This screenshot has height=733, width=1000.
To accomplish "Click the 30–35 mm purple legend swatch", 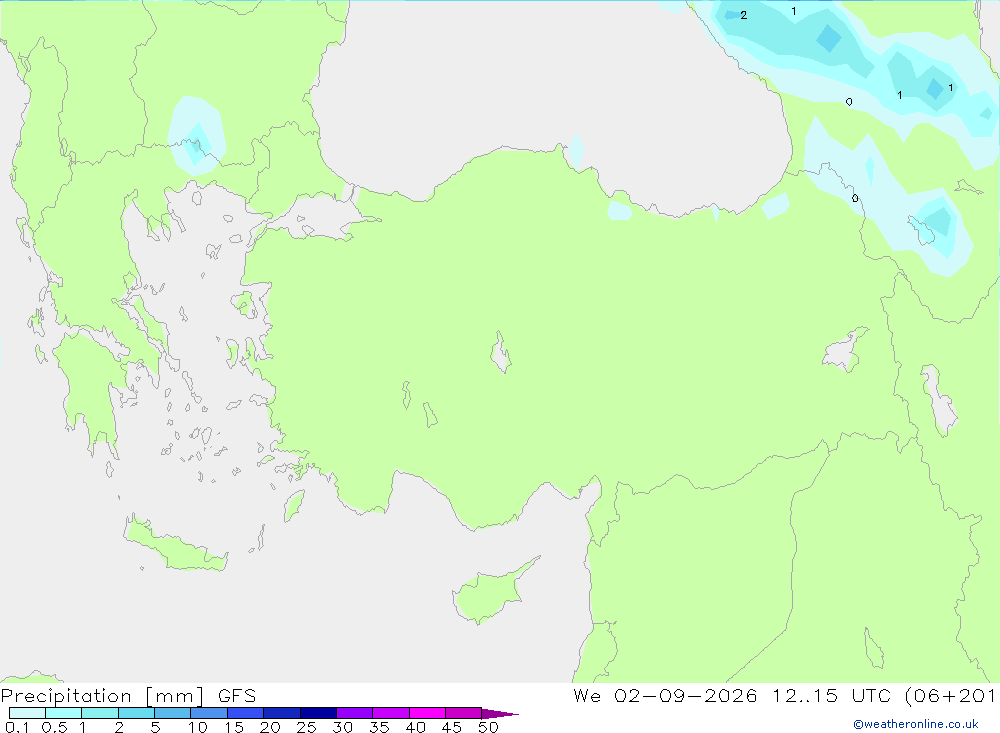I will pyautogui.click(x=355, y=713).
